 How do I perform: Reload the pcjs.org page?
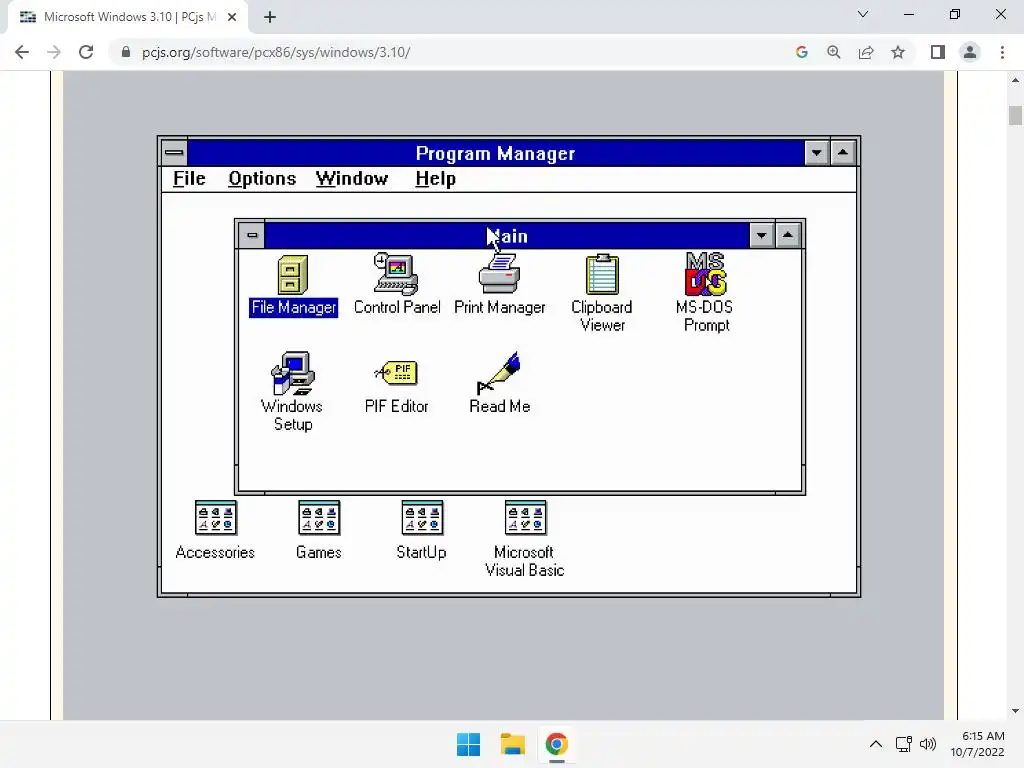pyautogui.click(x=86, y=52)
